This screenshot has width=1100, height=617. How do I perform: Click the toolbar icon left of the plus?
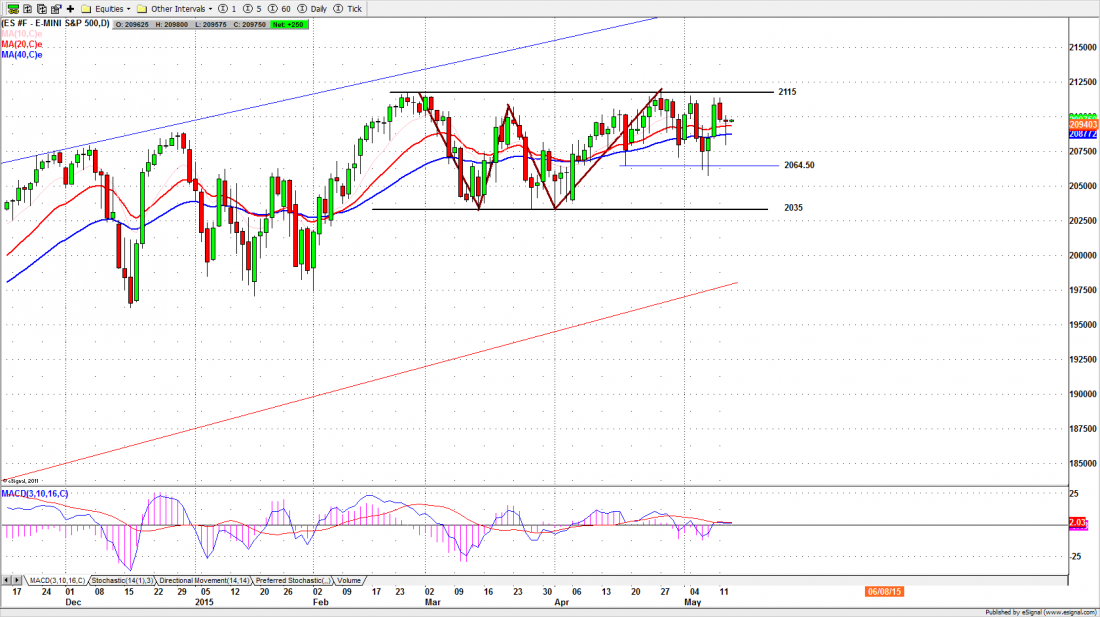click(x=54, y=7)
